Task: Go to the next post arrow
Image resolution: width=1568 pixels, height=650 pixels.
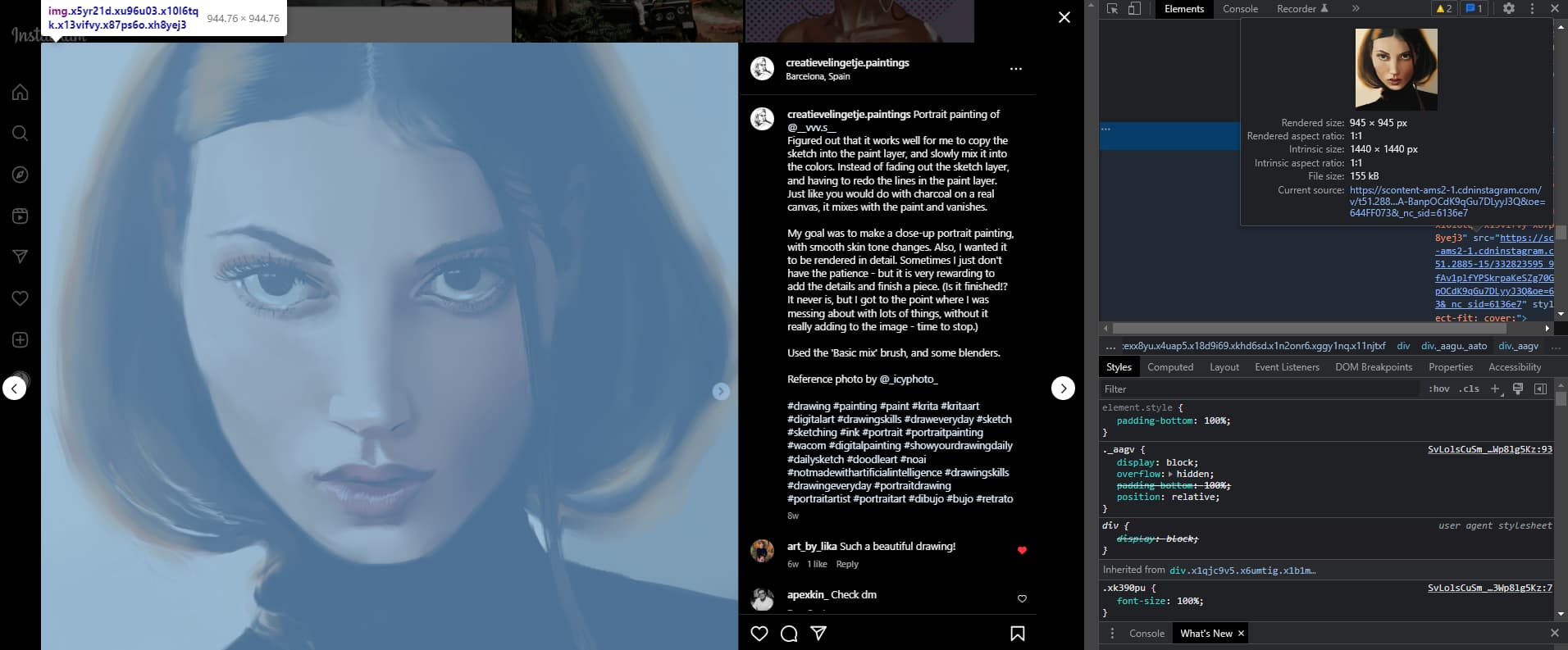Action: tap(1063, 388)
